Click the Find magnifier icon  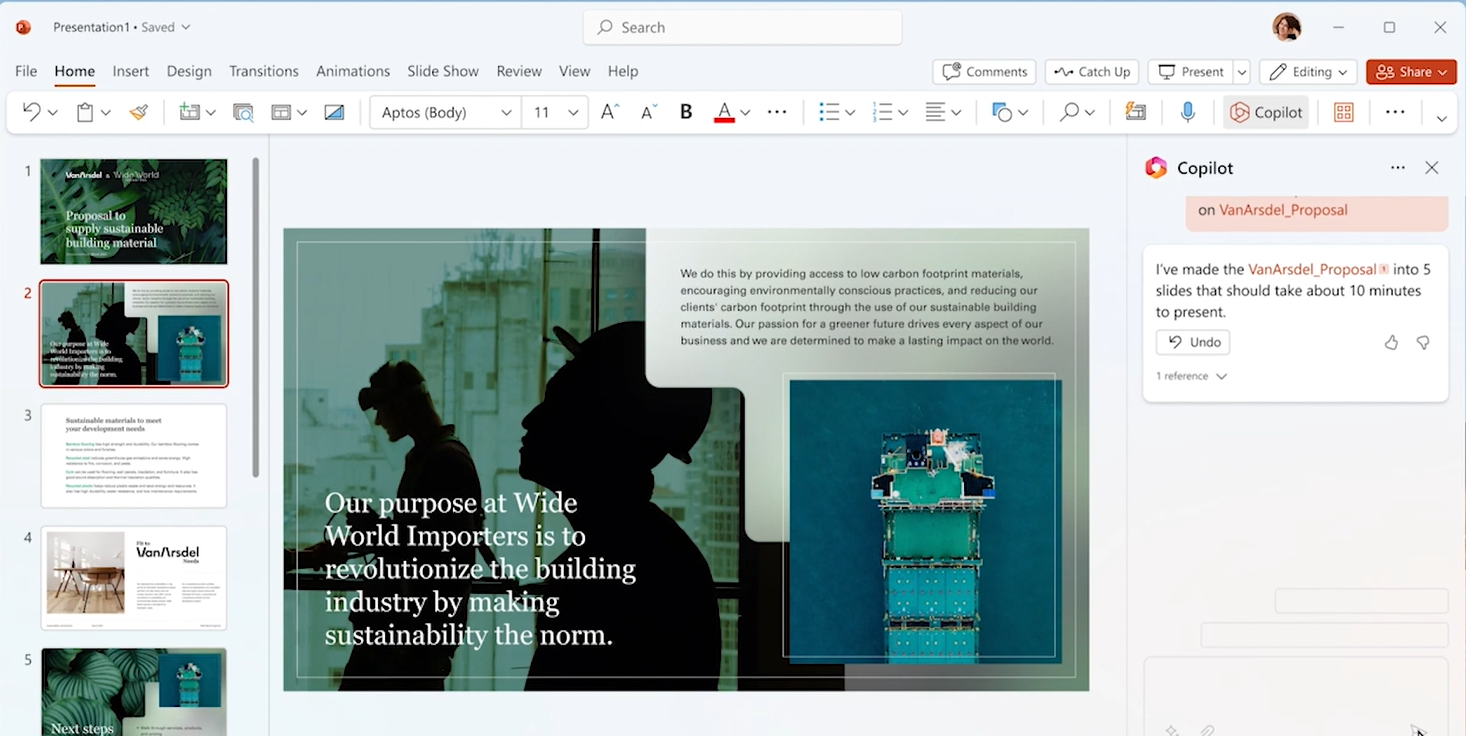pos(1069,112)
